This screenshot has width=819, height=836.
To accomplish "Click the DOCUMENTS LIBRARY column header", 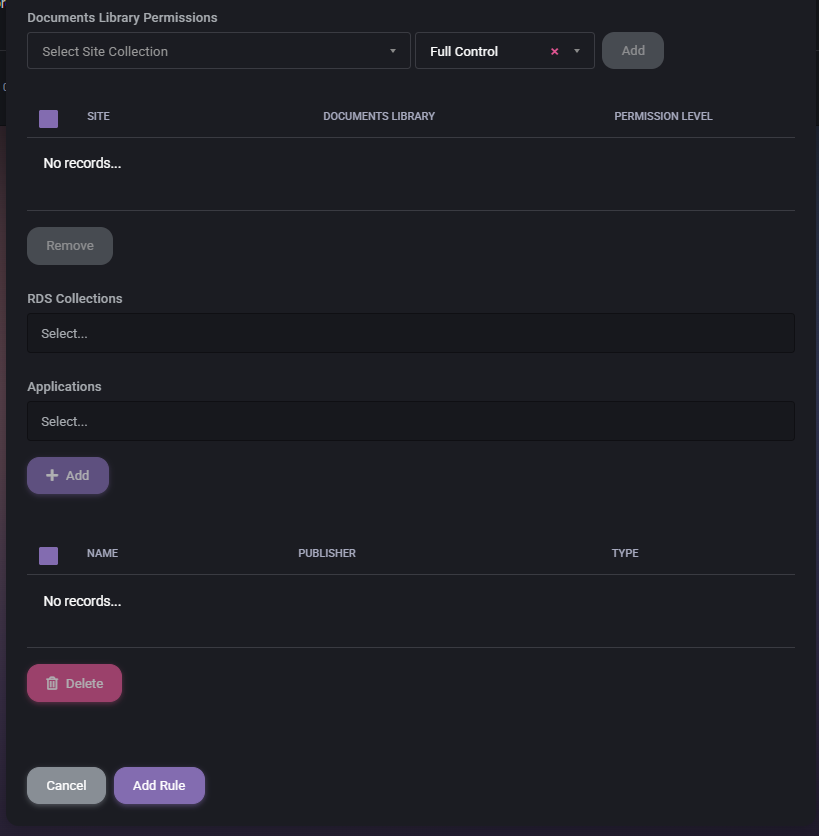I will point(378,116).
